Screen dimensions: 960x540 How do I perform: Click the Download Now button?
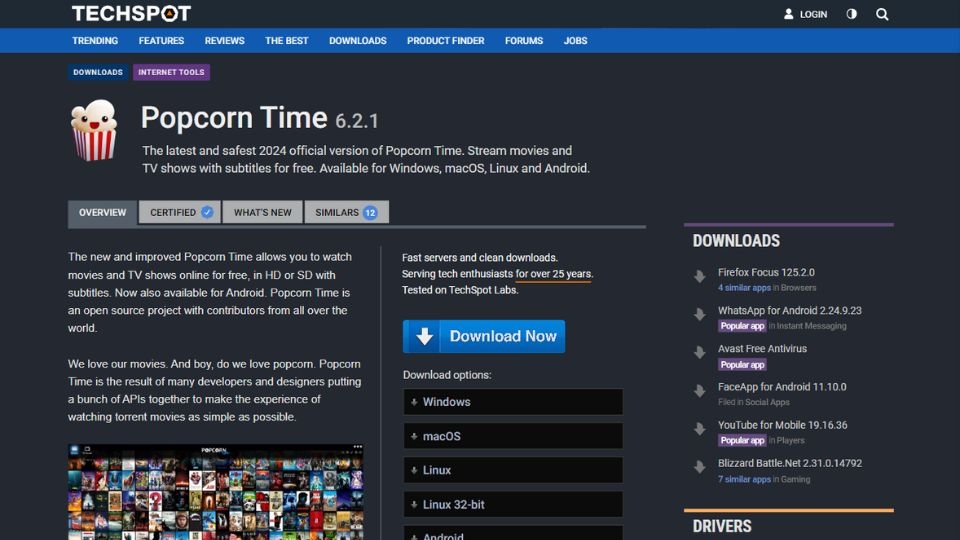484,336
